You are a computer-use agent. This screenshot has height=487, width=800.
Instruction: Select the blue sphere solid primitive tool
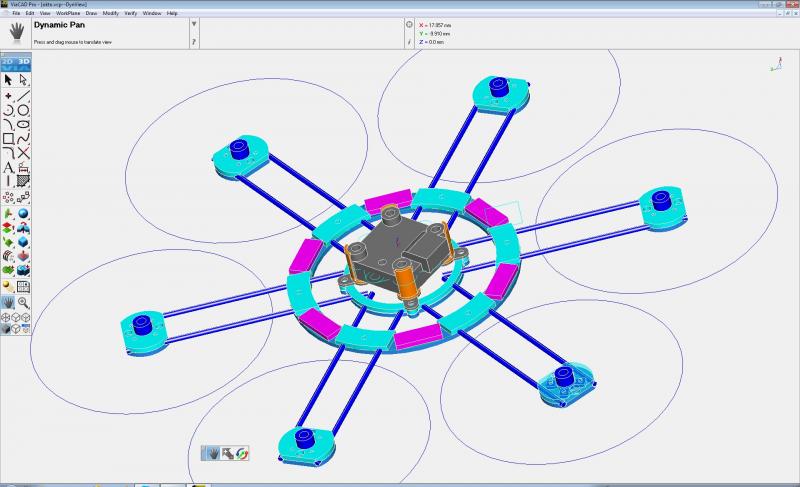(x=23, y=214)
